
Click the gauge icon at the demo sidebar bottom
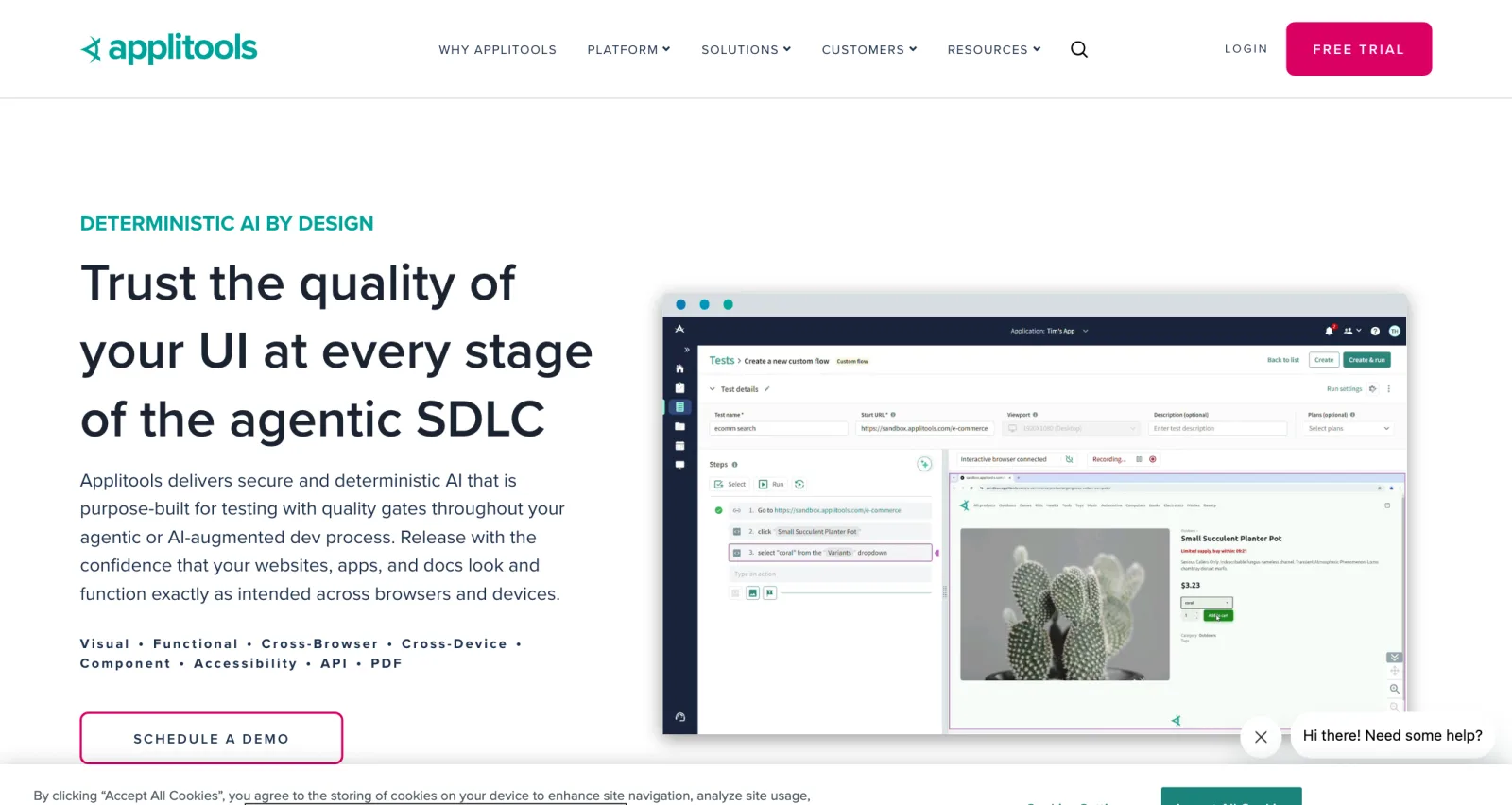[679, 717]
